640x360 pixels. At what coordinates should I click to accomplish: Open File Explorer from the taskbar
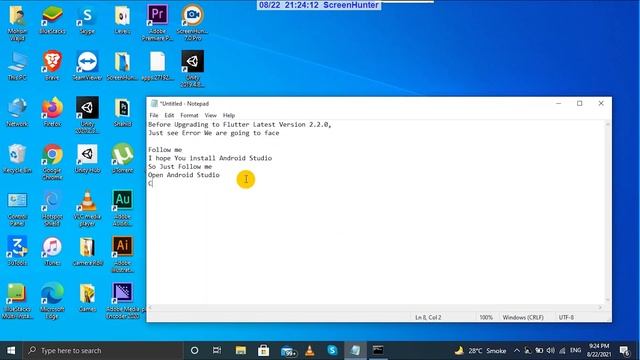pyautogui.click(x=240, y=350)
